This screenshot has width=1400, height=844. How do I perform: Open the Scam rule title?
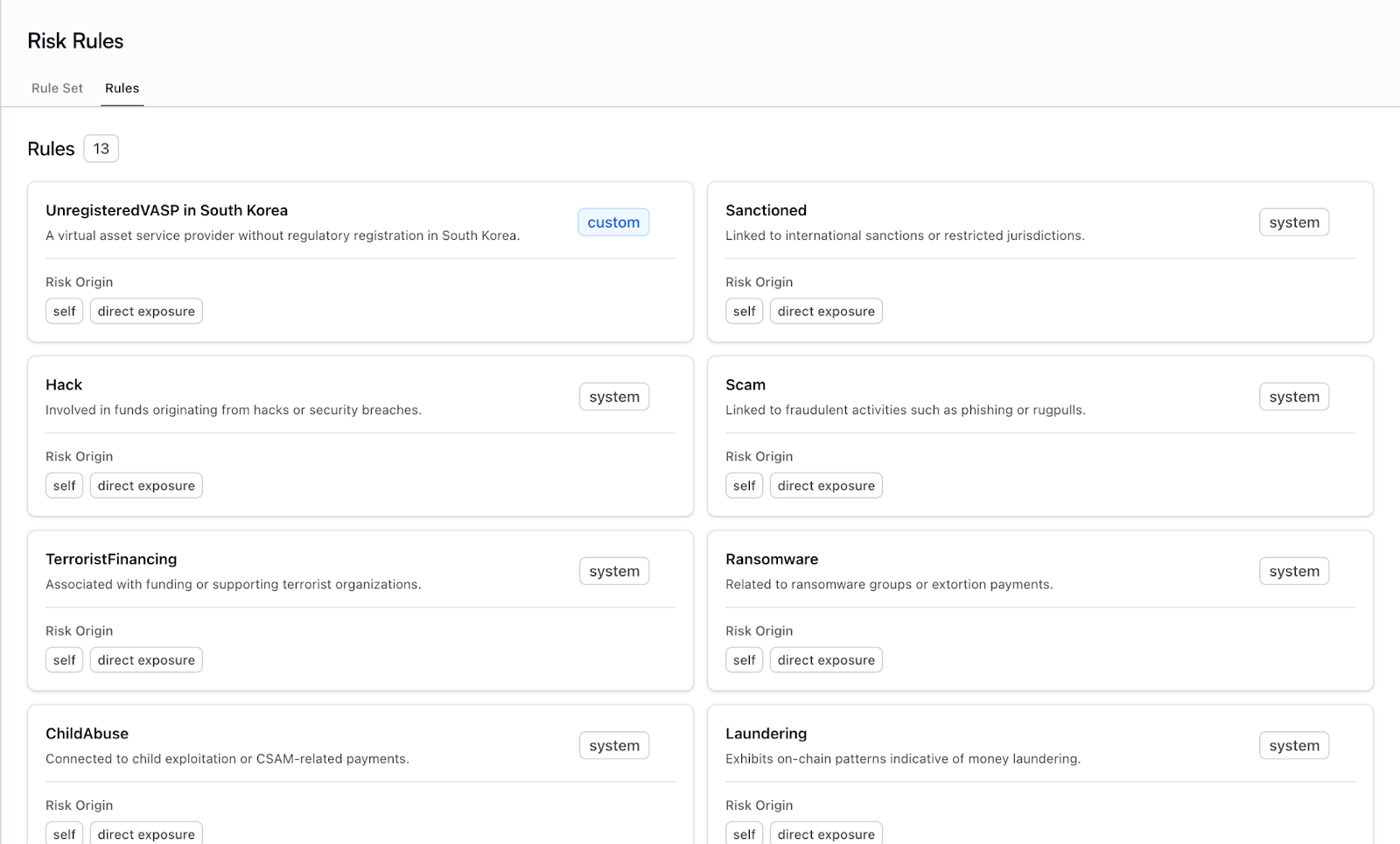tap(745, 384)
